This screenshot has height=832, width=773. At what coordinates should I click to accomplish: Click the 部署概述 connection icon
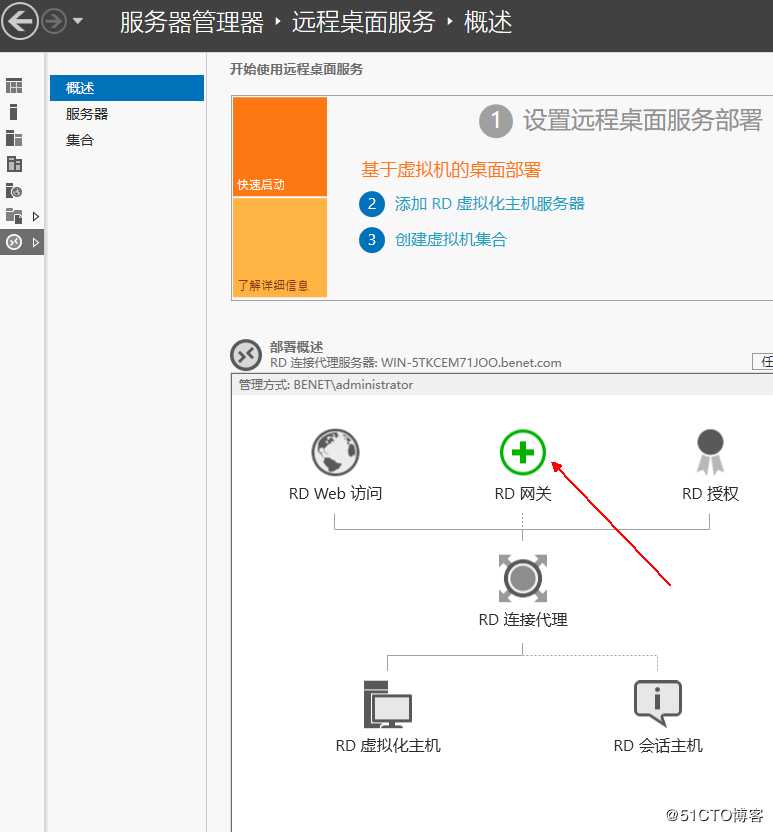(x=246, y=355)
